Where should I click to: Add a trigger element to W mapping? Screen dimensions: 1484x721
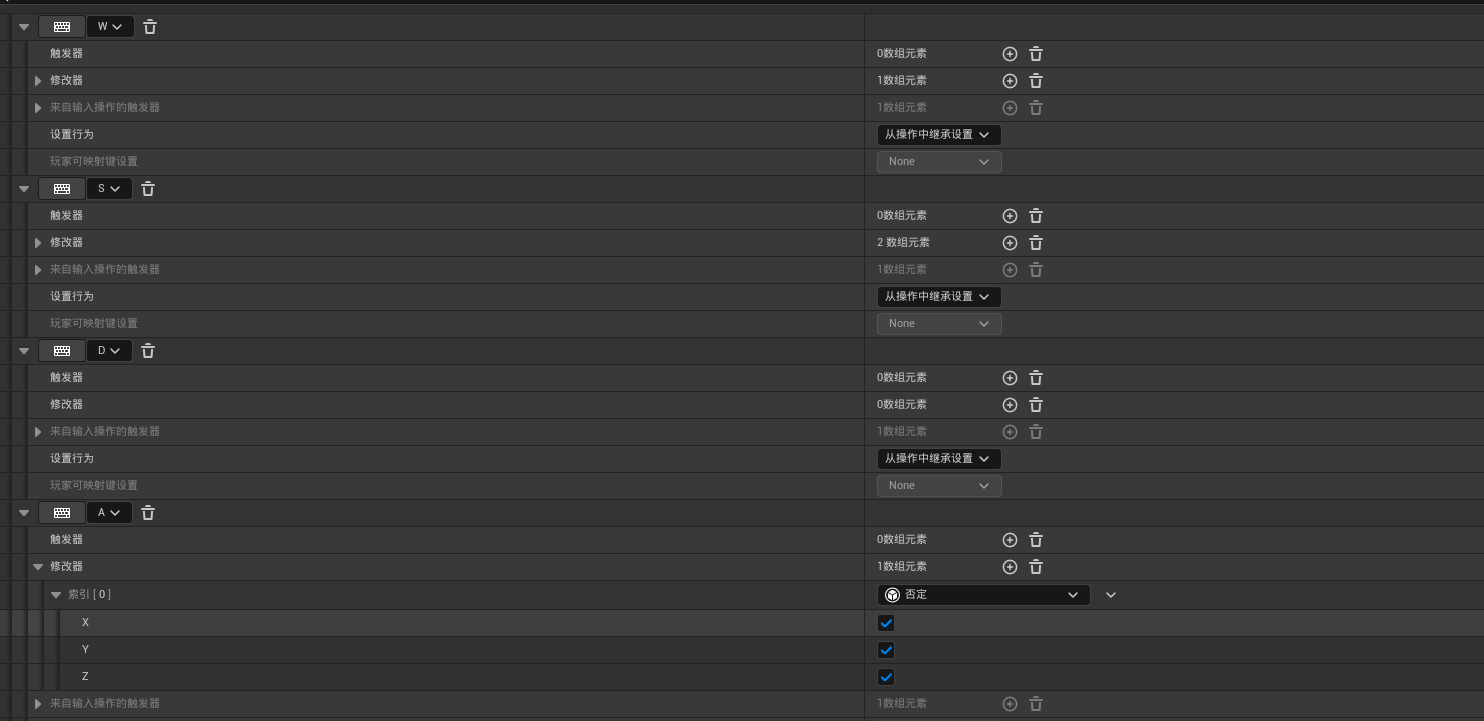pyautogui.click(x=1009, y=54)
